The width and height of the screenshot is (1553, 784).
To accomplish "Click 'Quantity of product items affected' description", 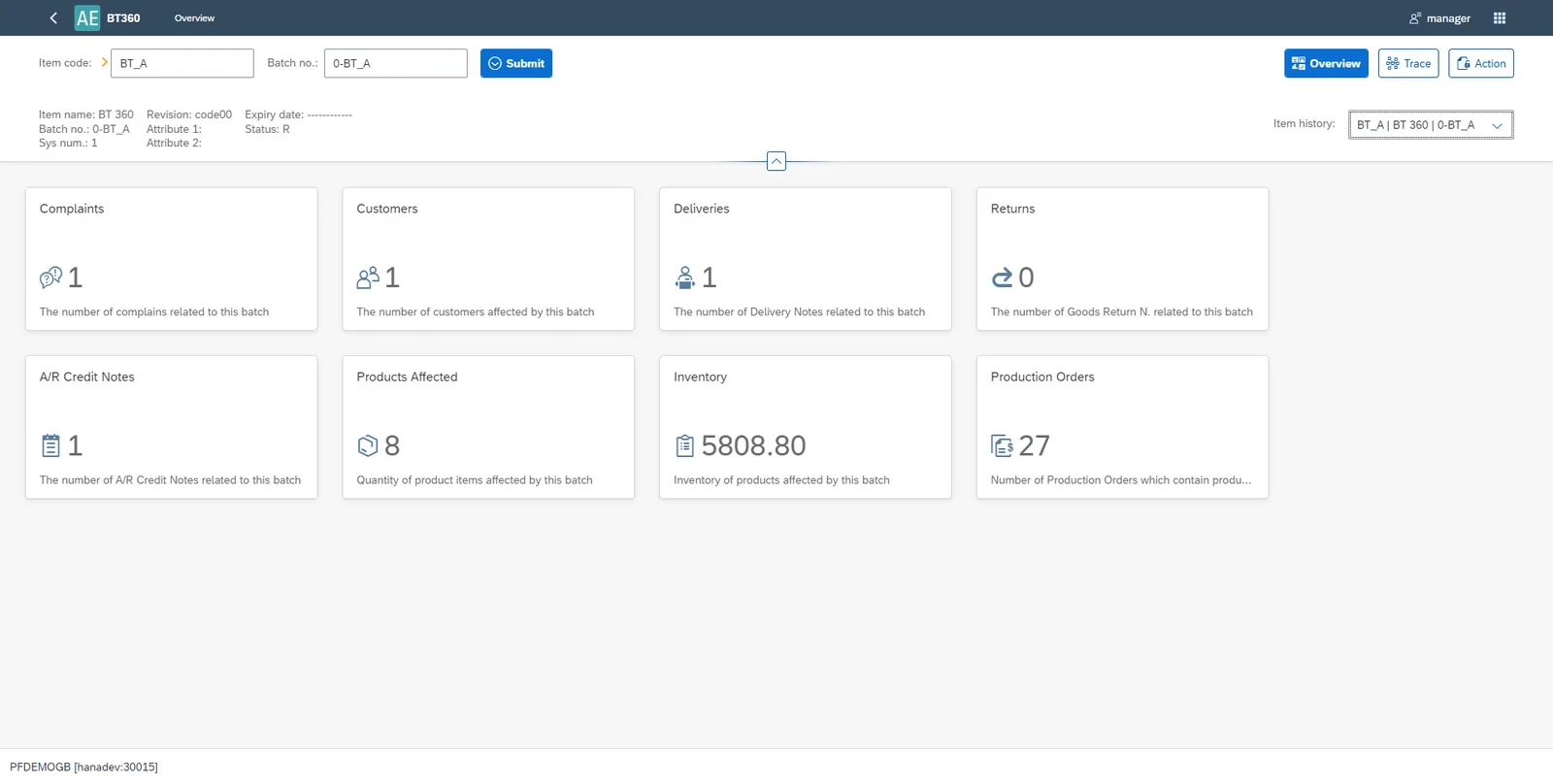I will 475,479.
